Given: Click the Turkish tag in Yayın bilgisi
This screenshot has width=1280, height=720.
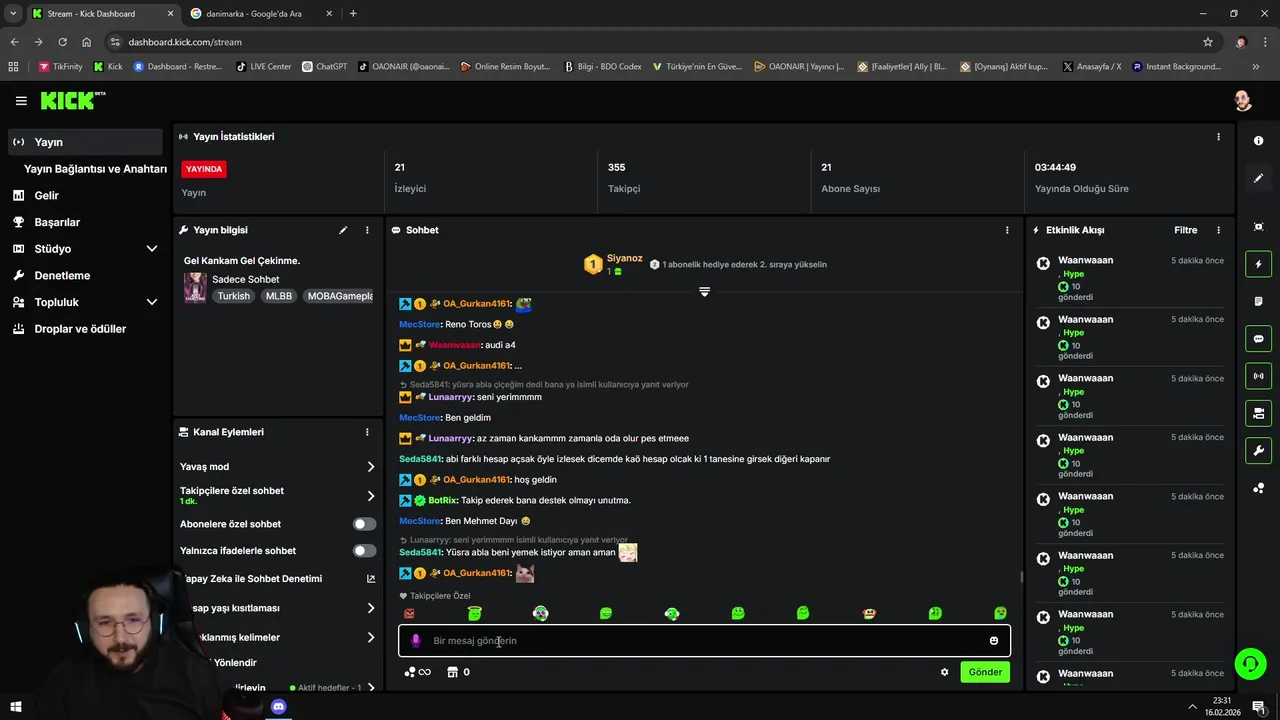Looking at the screenshot, I should pos(234,296).
